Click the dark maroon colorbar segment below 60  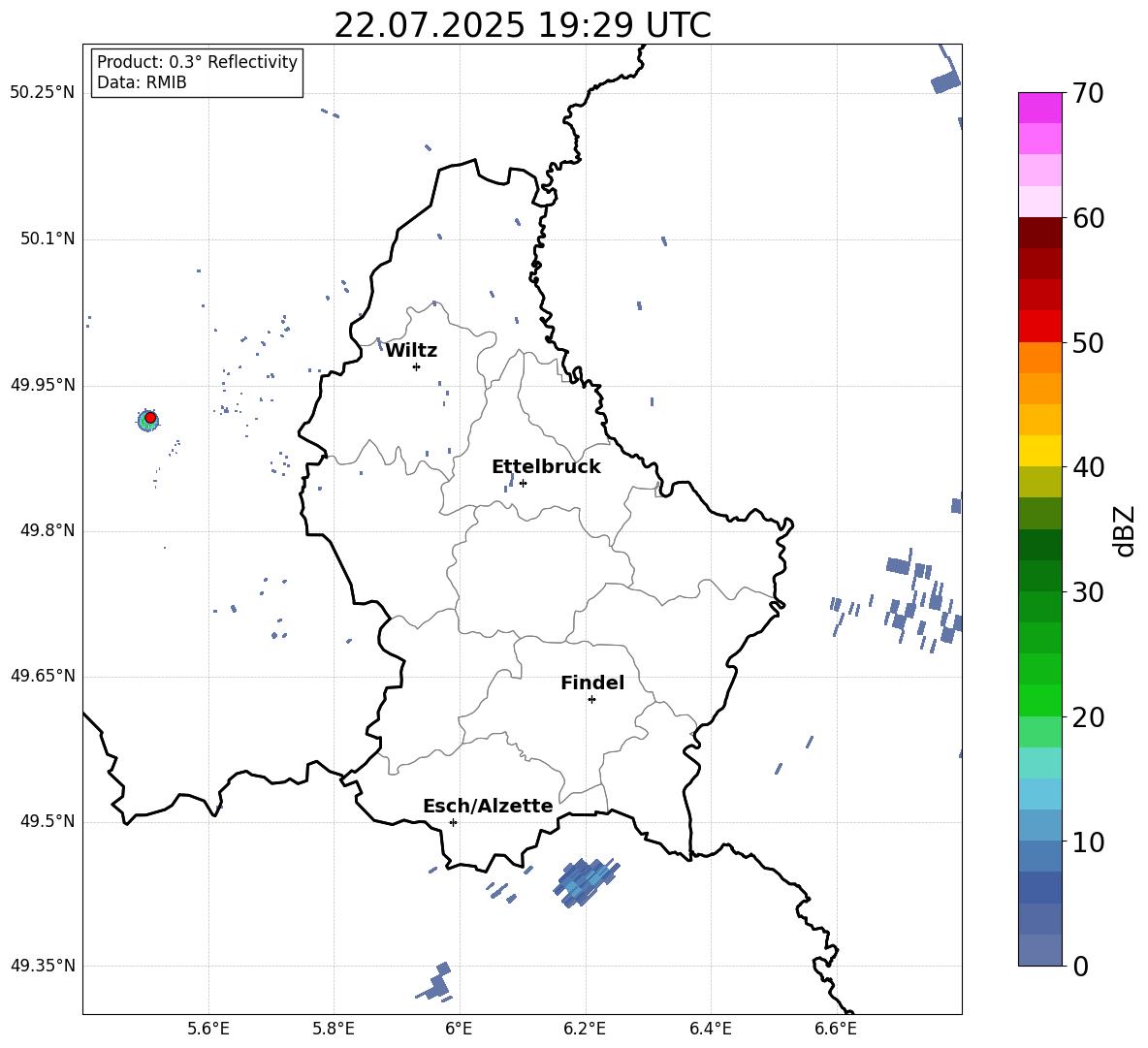click(1039, 233)
